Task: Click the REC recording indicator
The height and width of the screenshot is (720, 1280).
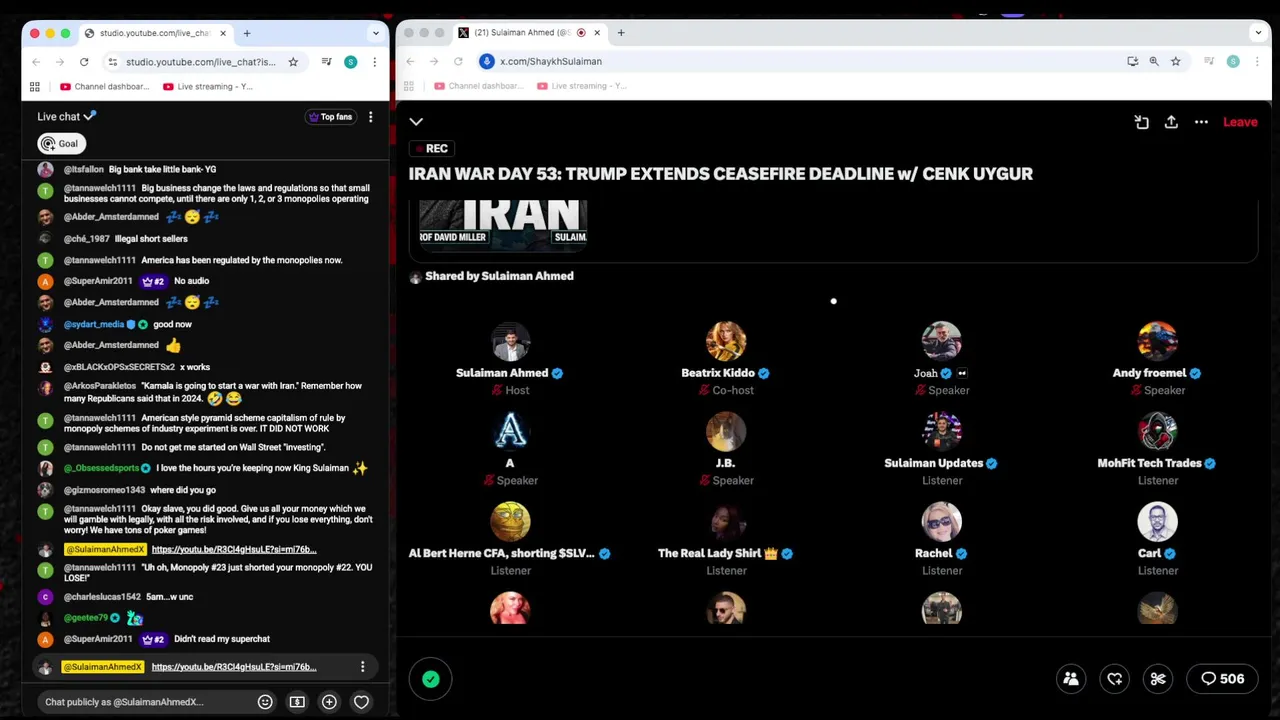Action: click(x=430, y=148)
